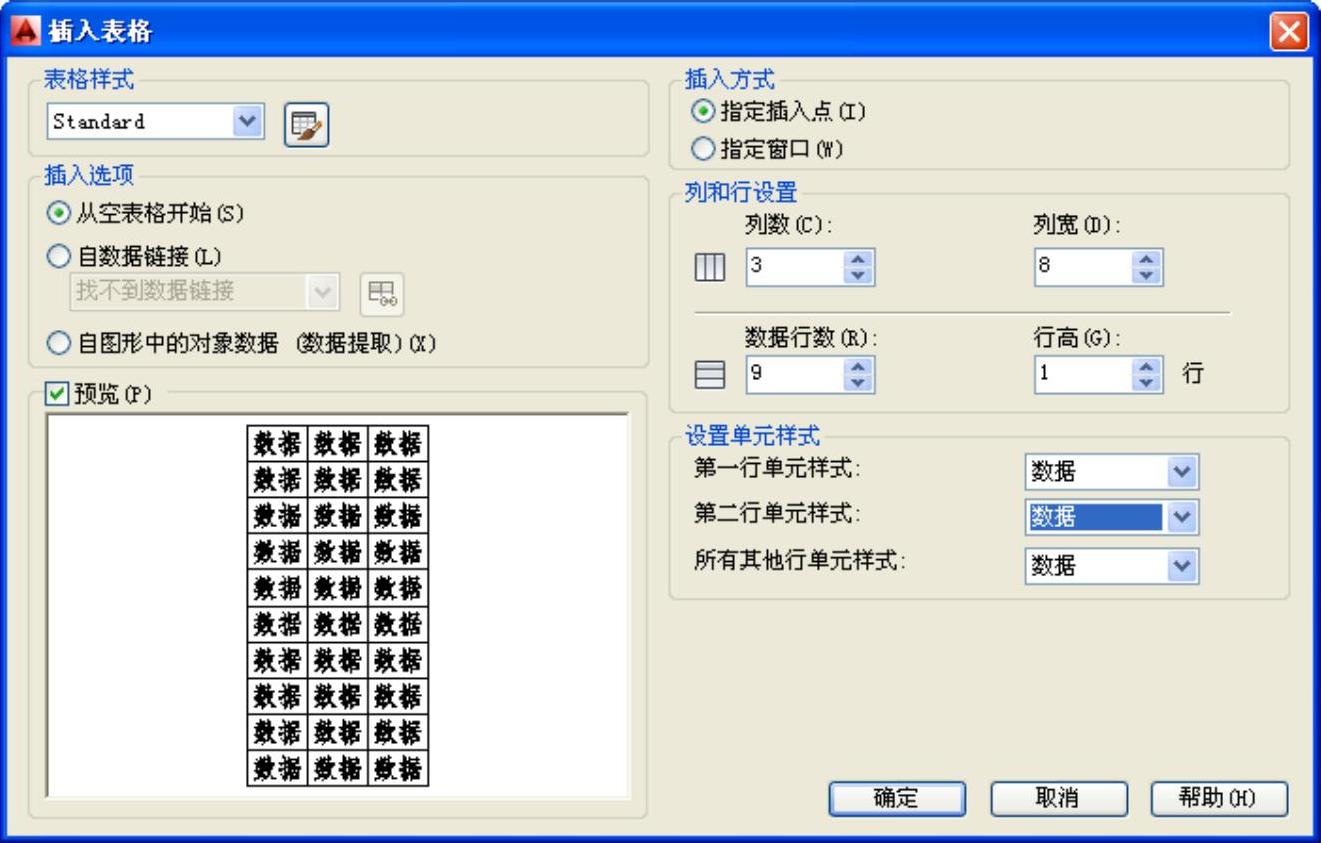Viewport: 1321px width, 843px height.
Task: Increase 行高 with up arrow
Action: click(1147, 368)
